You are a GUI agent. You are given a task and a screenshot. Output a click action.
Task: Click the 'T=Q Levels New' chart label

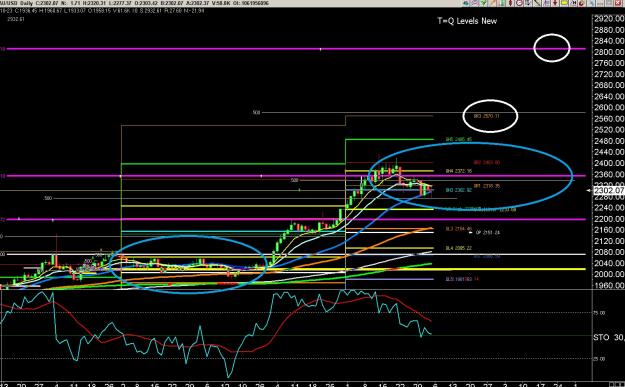click(467, 21)
